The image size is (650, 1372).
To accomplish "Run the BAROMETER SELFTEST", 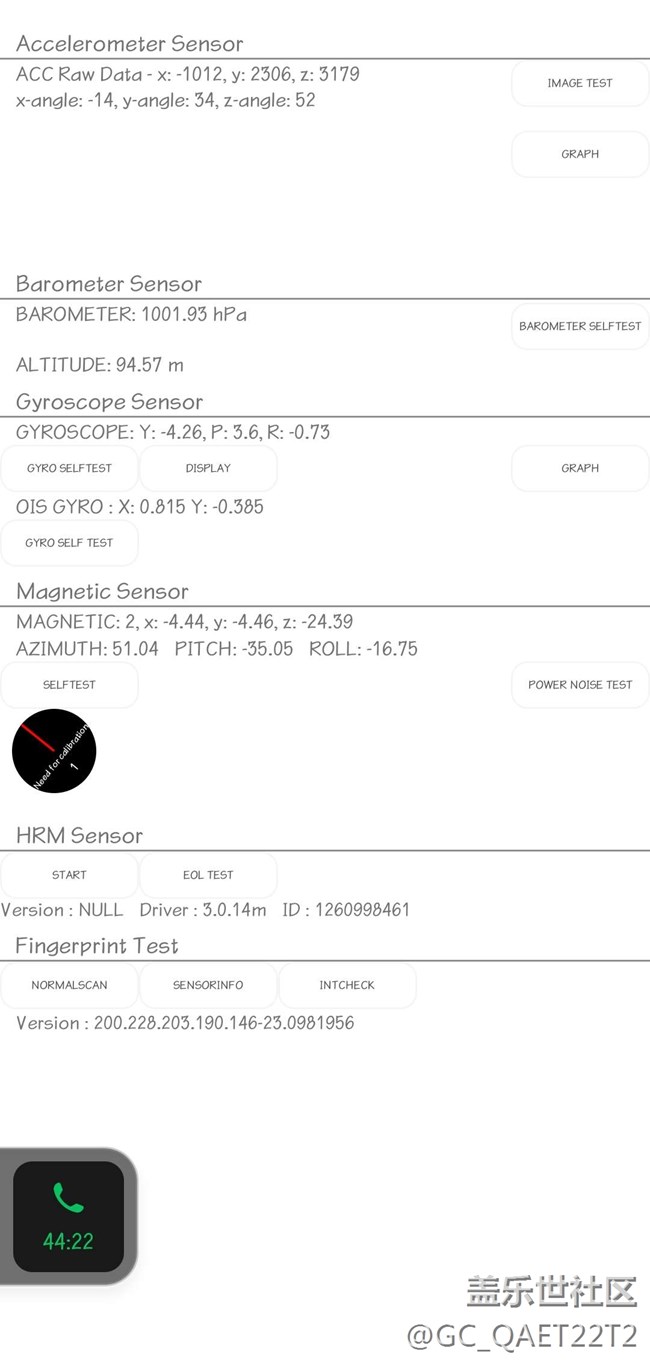I will pos(580,326).
